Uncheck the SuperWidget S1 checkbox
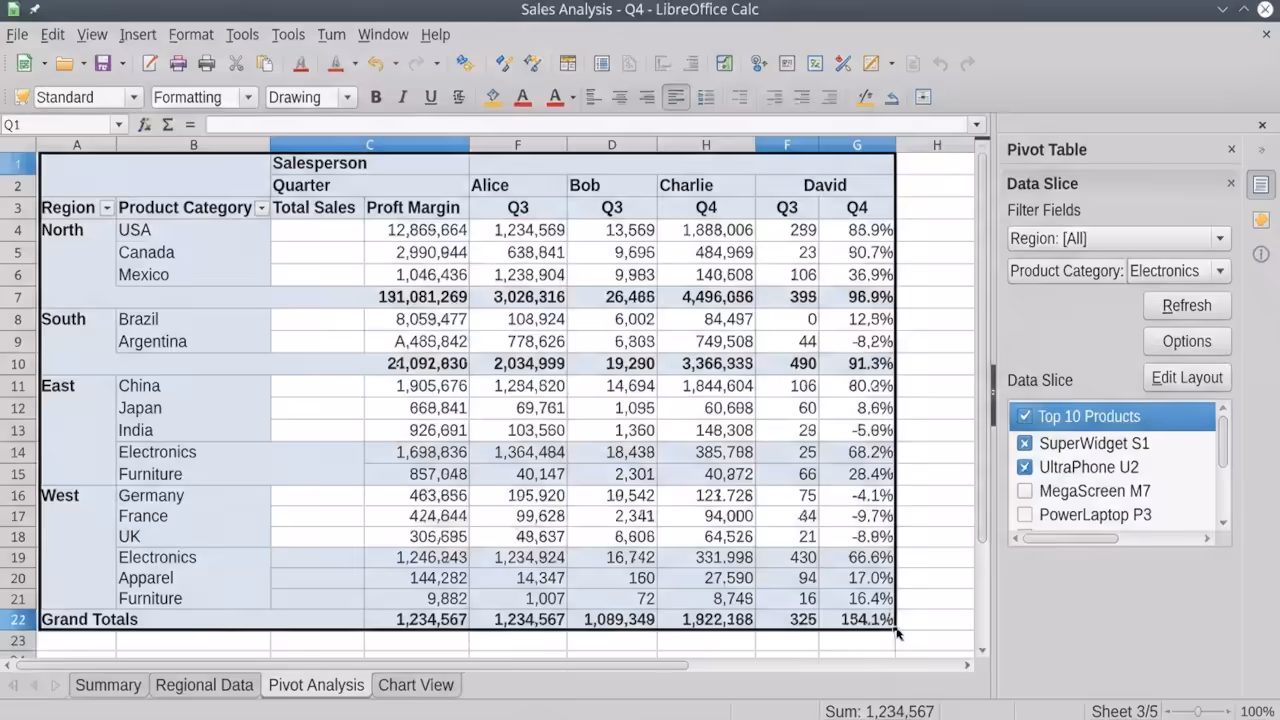Image resolution: width=1280 pixels, height=720 pixels. 1025,443
